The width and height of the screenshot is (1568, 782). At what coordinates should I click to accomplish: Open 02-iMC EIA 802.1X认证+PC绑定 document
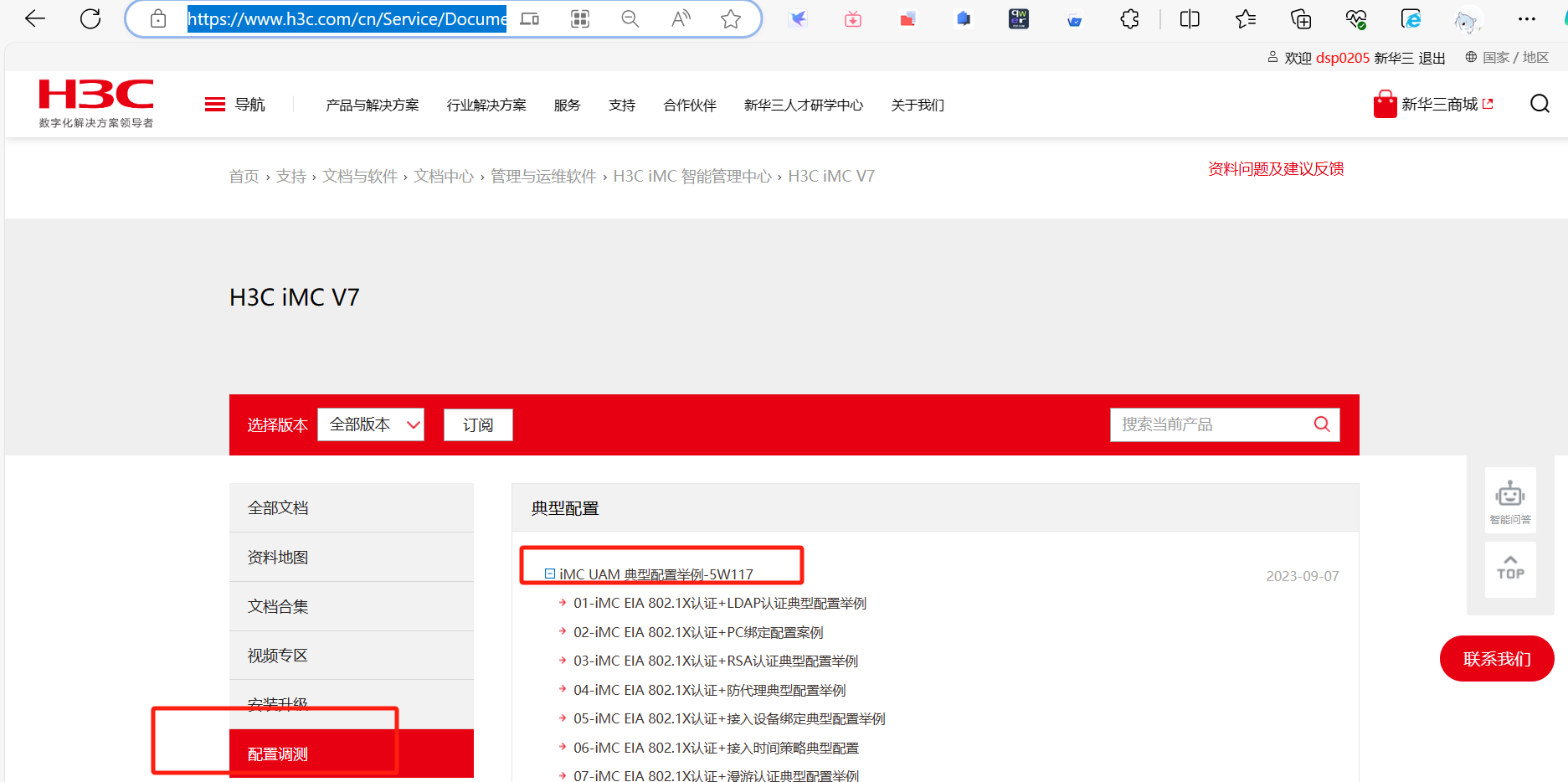click(698, 632)
